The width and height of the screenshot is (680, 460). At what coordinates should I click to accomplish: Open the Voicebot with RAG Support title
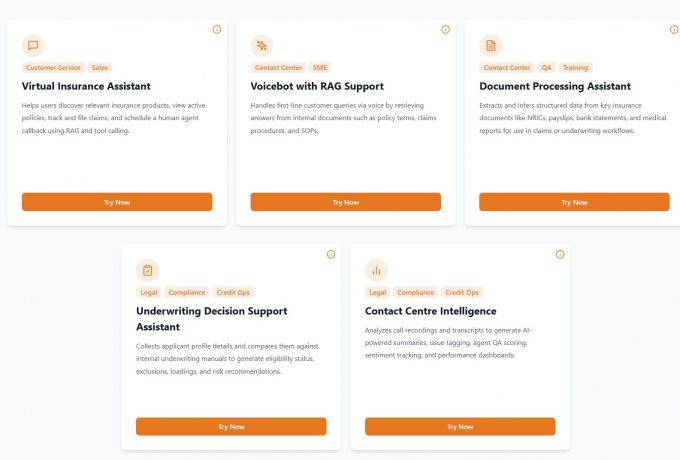[x=317, y=86]
